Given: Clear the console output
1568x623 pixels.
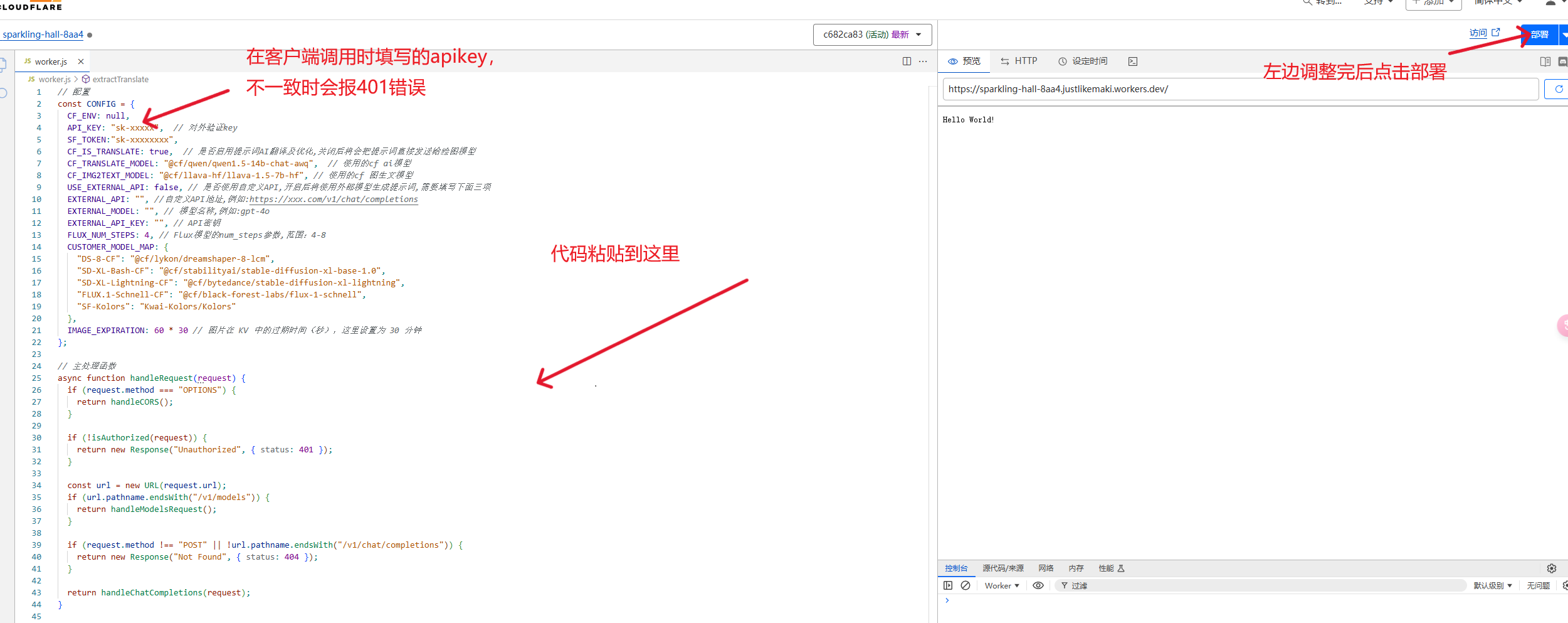Looking at the screenshot, I should [966, 585].
